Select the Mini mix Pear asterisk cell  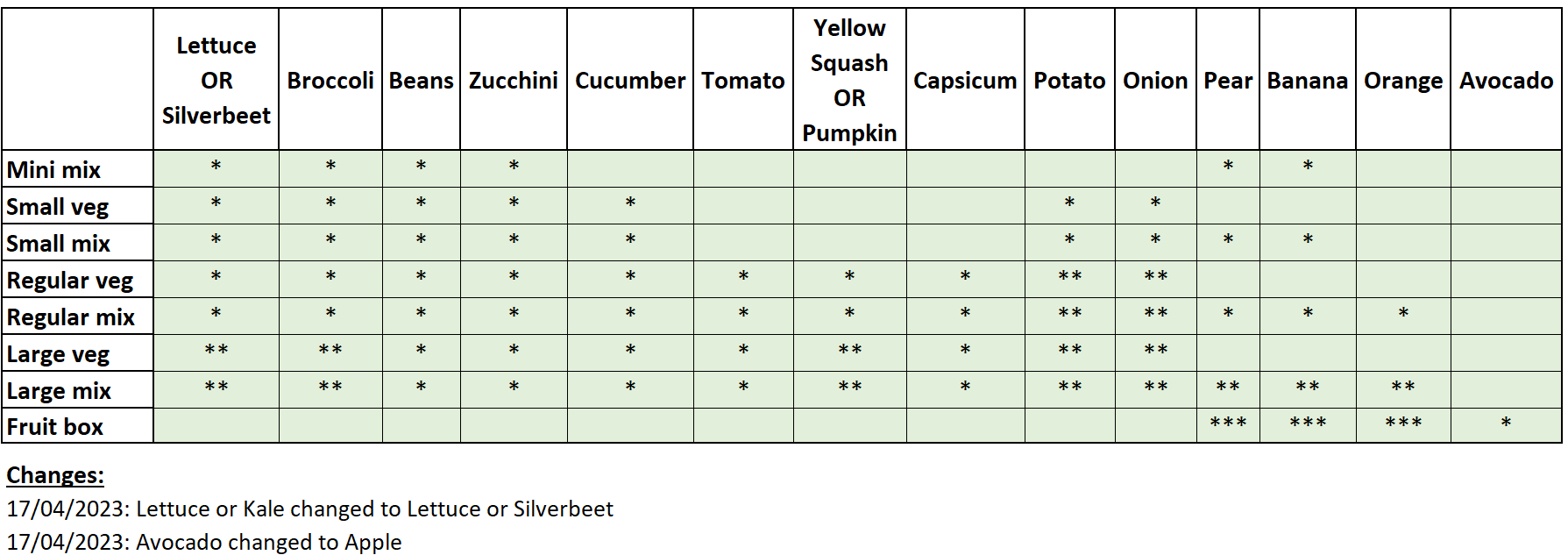click(1228, 167)
